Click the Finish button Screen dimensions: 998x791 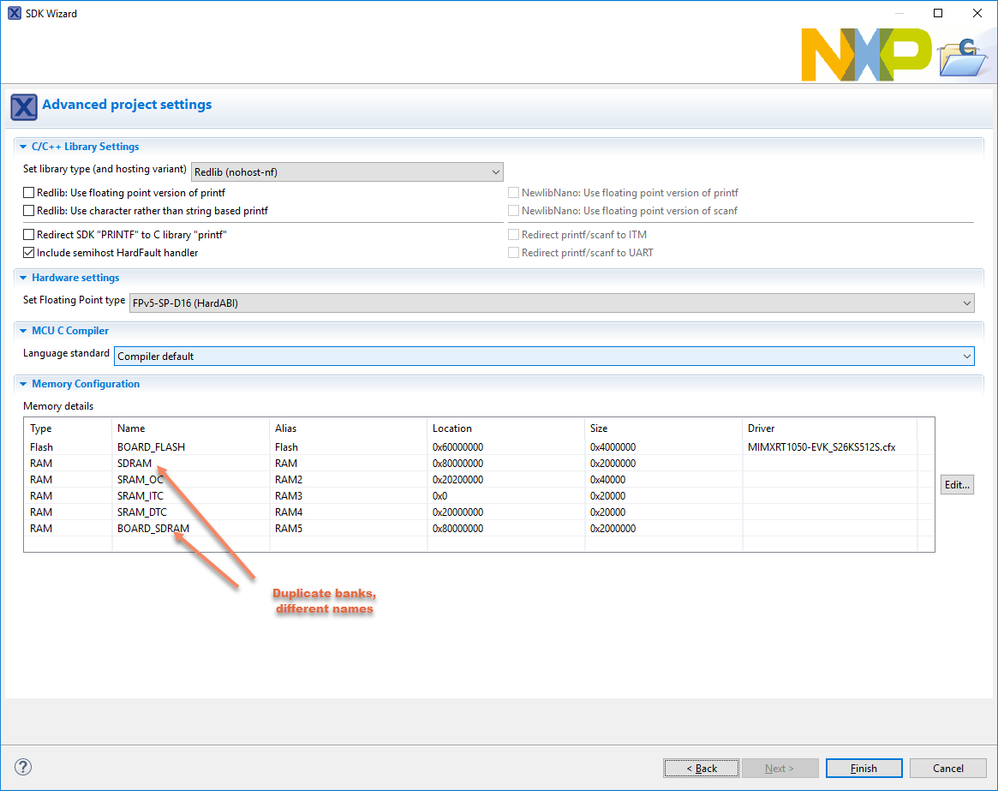[864, 768]
